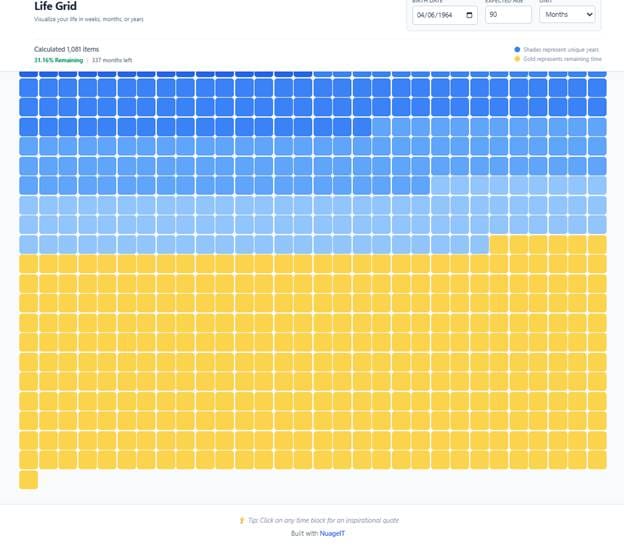Open the NuageIT link in the footer
Image resolution: width=624 pixels, height=547 pixels.
[x=333, y=533]
